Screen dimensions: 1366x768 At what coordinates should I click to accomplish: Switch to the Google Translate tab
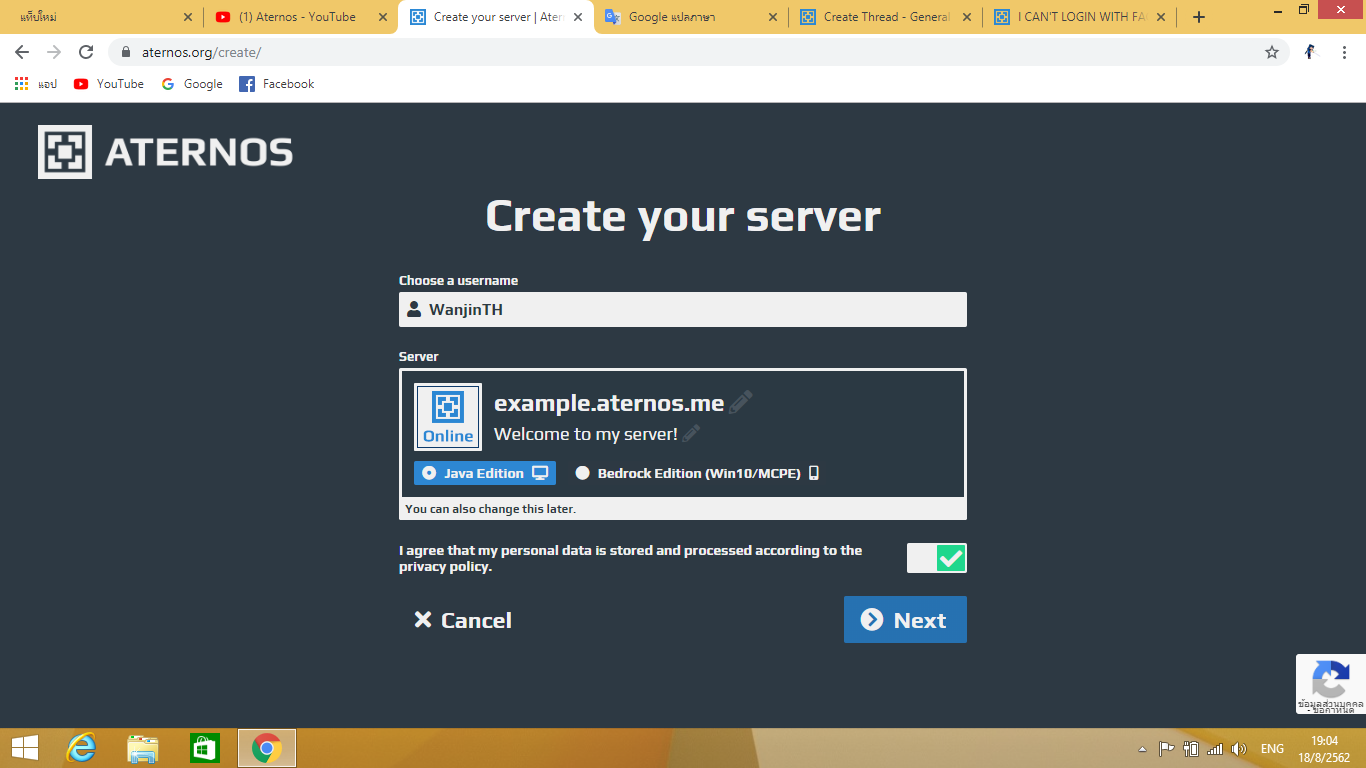tap(690, 17)
